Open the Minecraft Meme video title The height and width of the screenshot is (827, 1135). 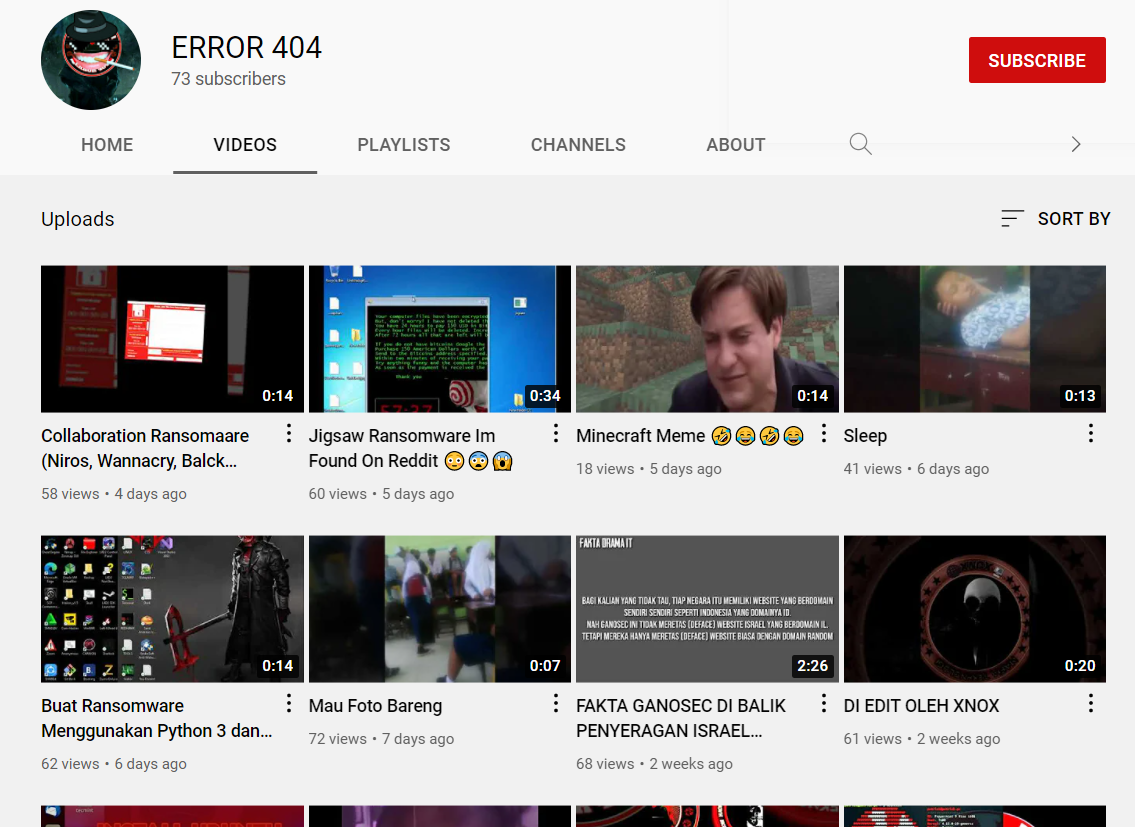click(x=690, y=436)
